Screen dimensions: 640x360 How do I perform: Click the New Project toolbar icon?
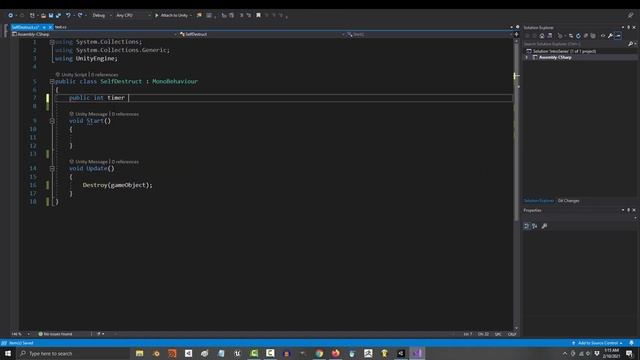(x=32, y=15)
